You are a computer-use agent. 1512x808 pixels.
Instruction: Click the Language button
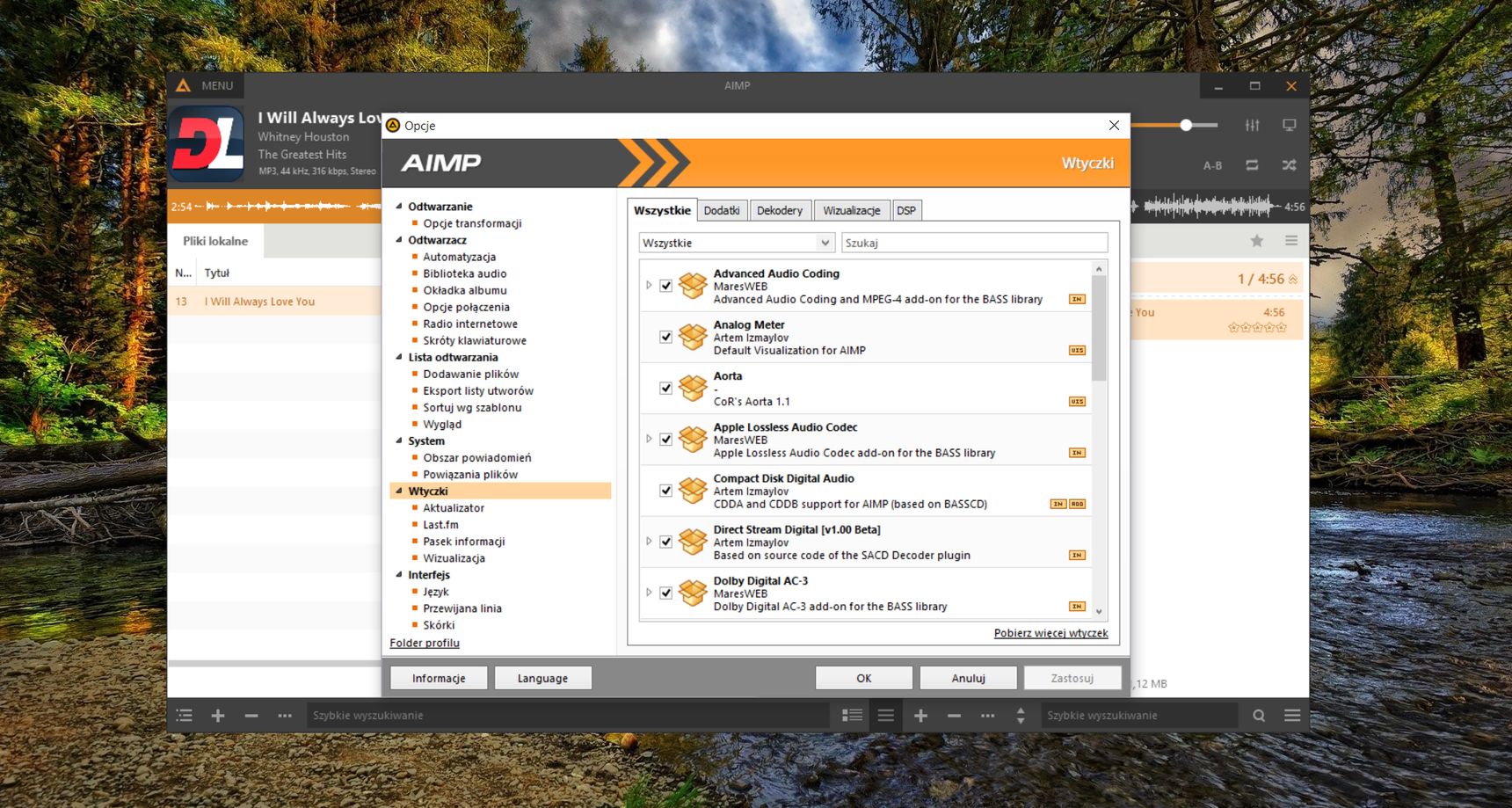pos(542,678)
